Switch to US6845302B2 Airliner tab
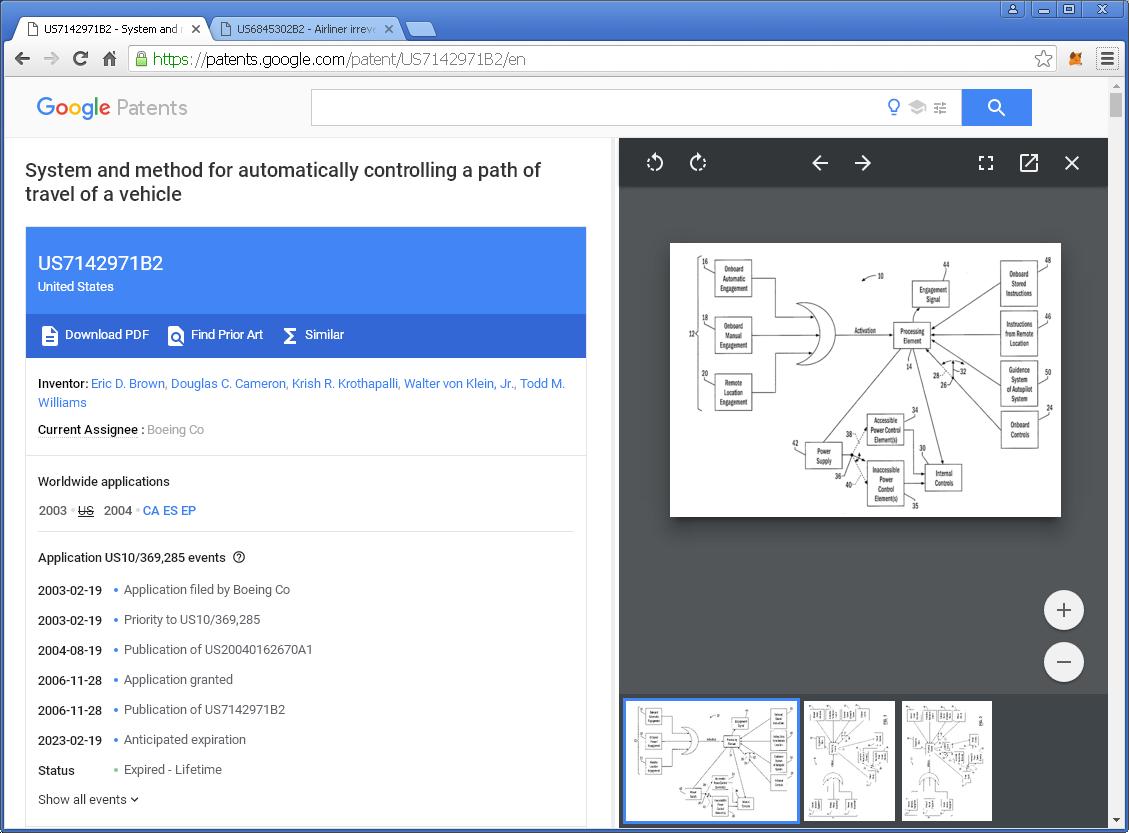 click(x=306, y=29)
